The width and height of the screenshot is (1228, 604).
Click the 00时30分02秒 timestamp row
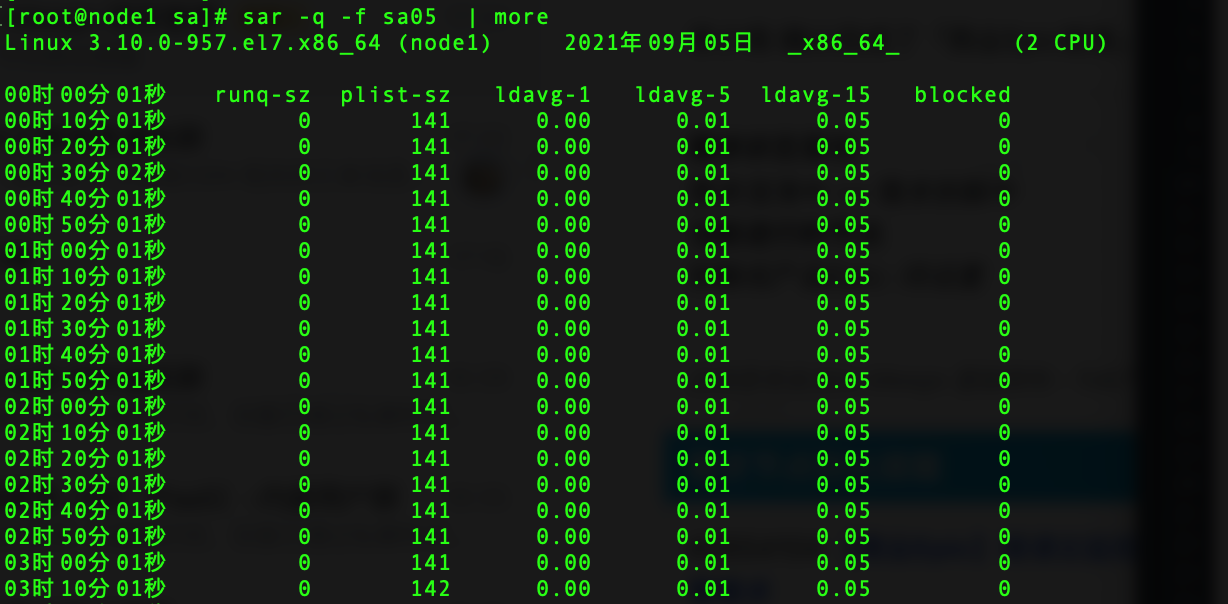tap(508, 173)
